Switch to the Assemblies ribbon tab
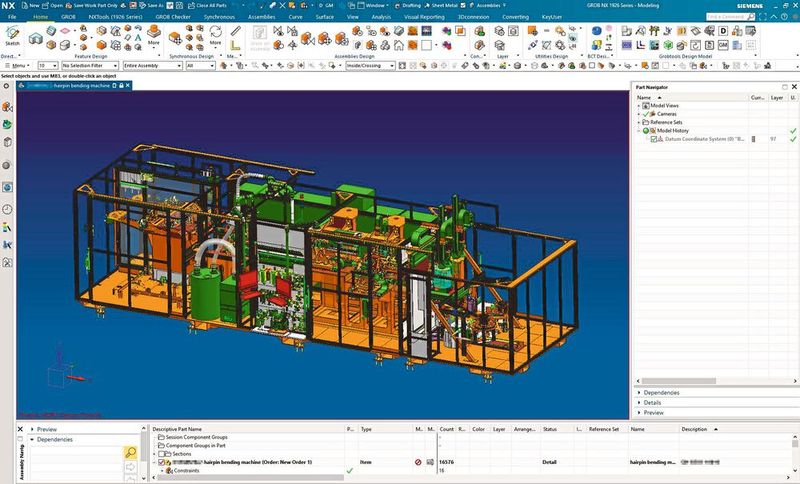 point(262,17)
